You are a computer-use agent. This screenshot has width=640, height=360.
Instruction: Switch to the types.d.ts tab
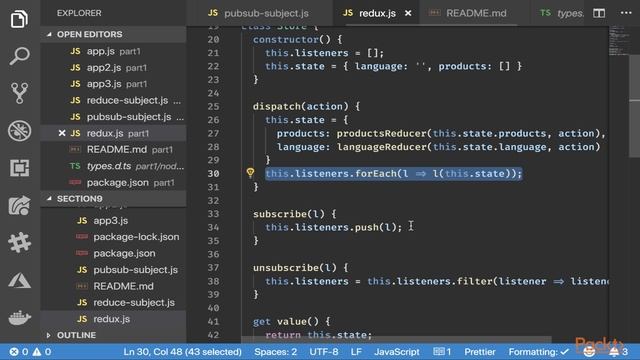click(561, 13)
